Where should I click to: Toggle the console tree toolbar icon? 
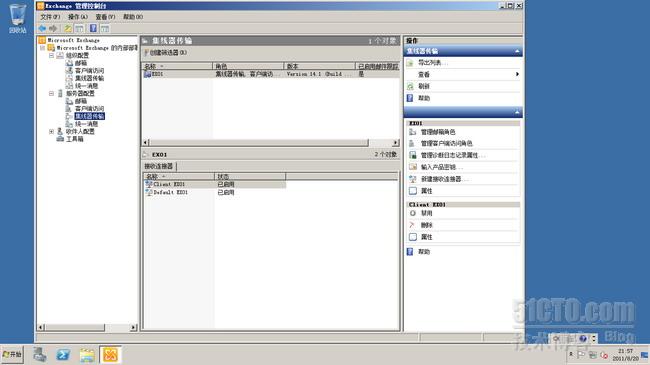(x=80, y=28)
